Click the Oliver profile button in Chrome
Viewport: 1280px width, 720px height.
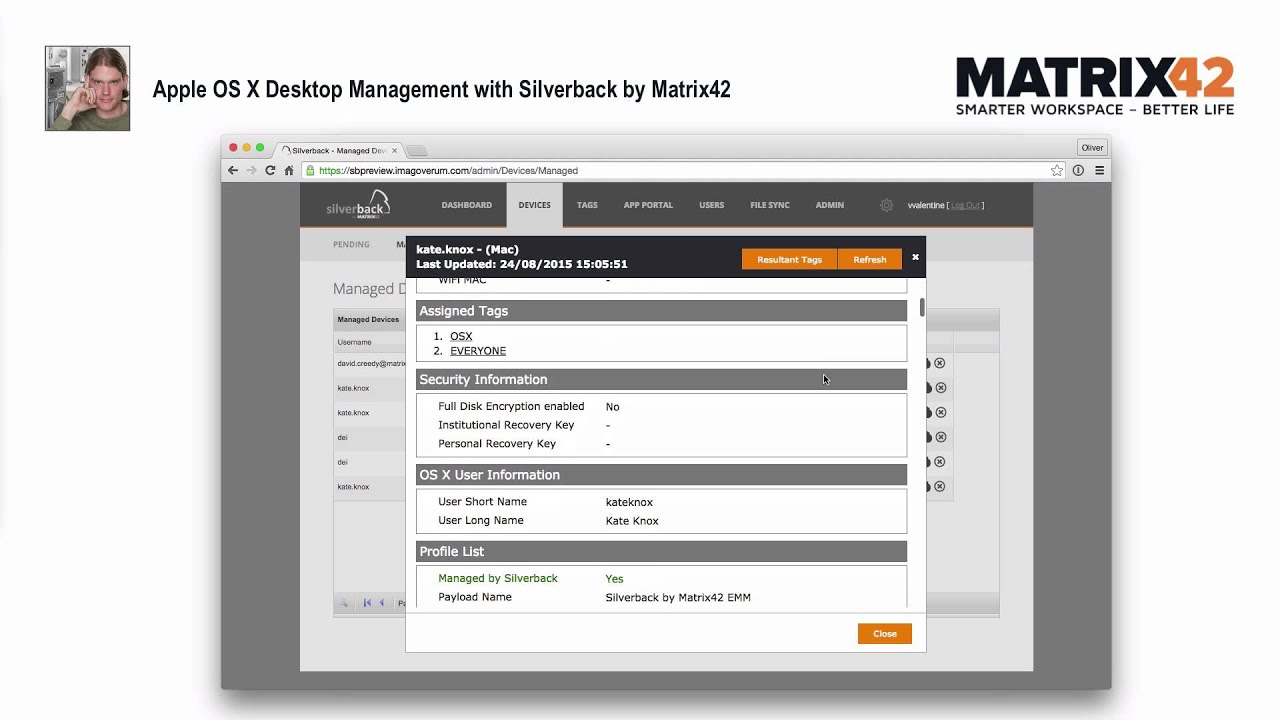pyautogui.click(x=1092, y=147)
